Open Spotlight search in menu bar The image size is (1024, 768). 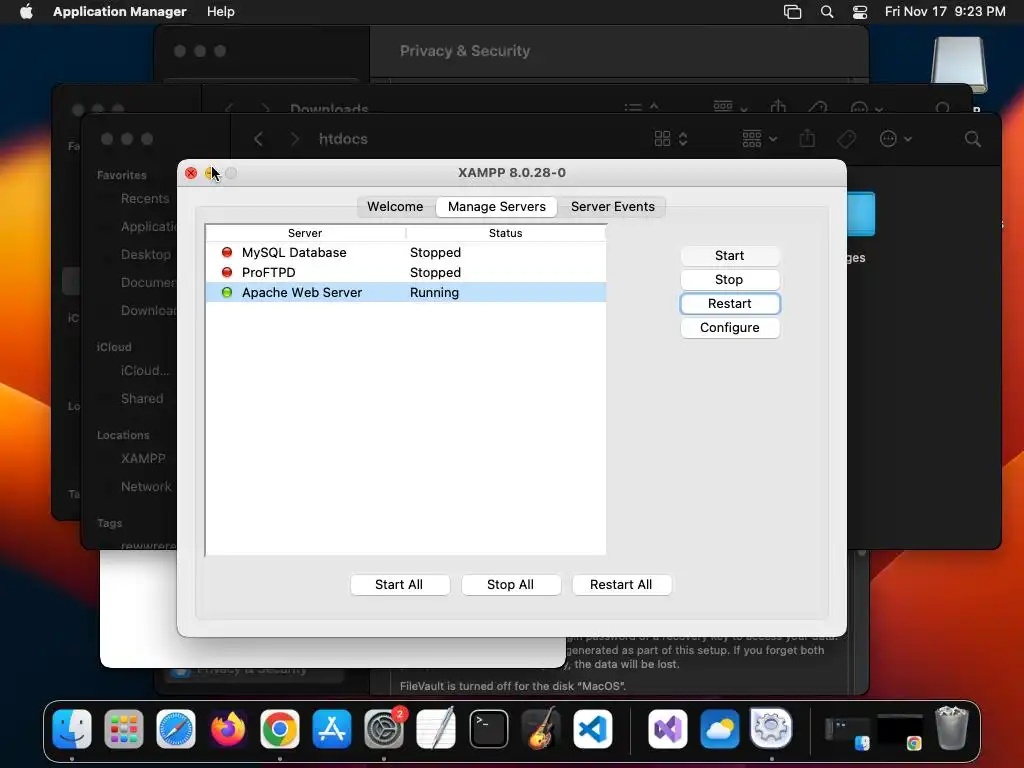(827, 12)
